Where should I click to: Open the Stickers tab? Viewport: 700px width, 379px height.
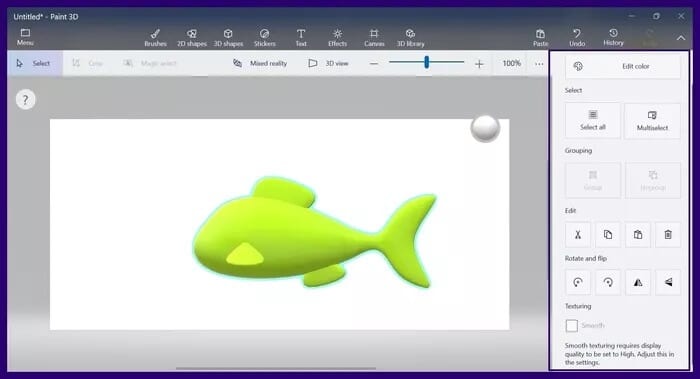(265, 37)
